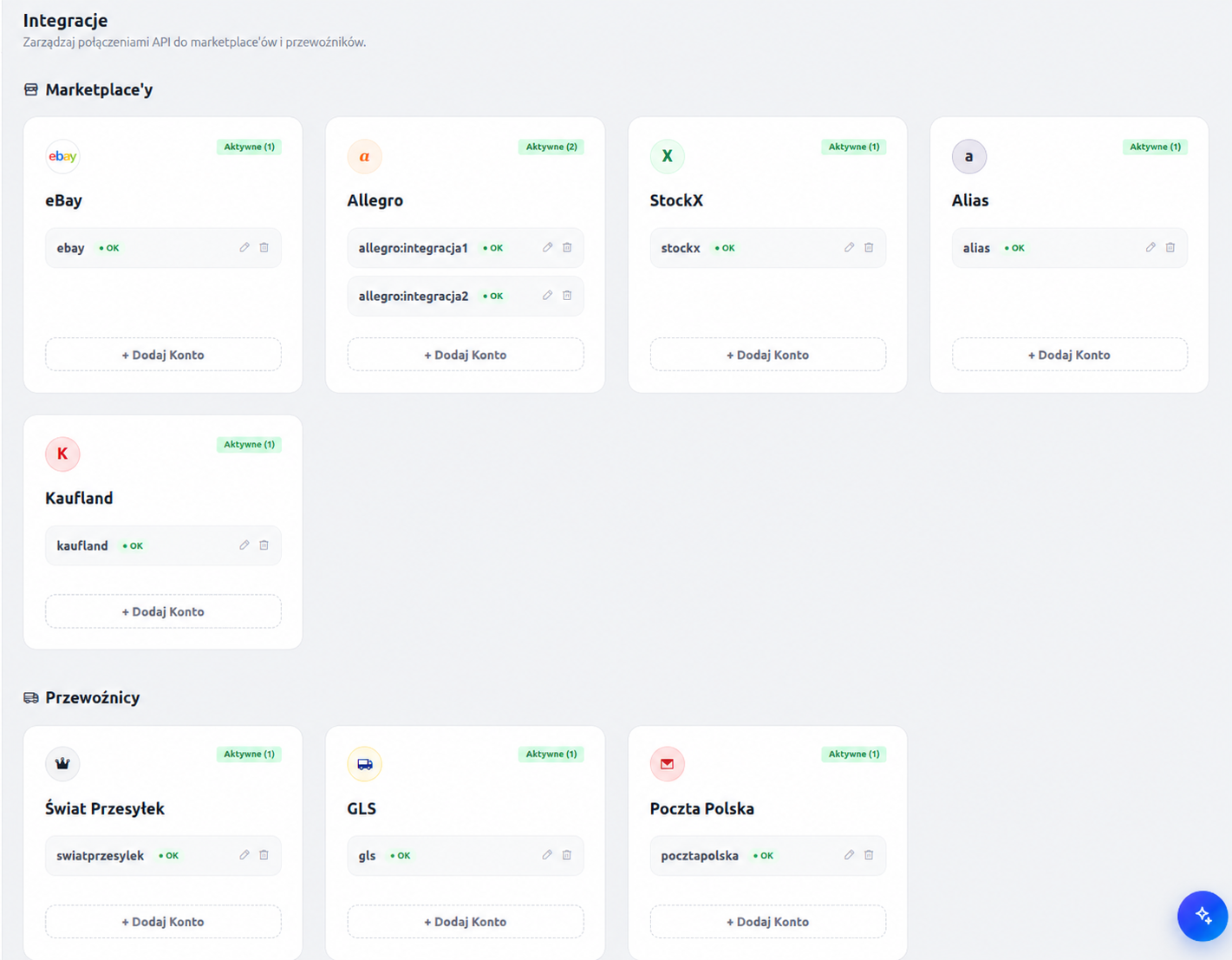Edit the allegro:integracja2 account
The width and height of the screenshot is (1232, 960).
547,295
